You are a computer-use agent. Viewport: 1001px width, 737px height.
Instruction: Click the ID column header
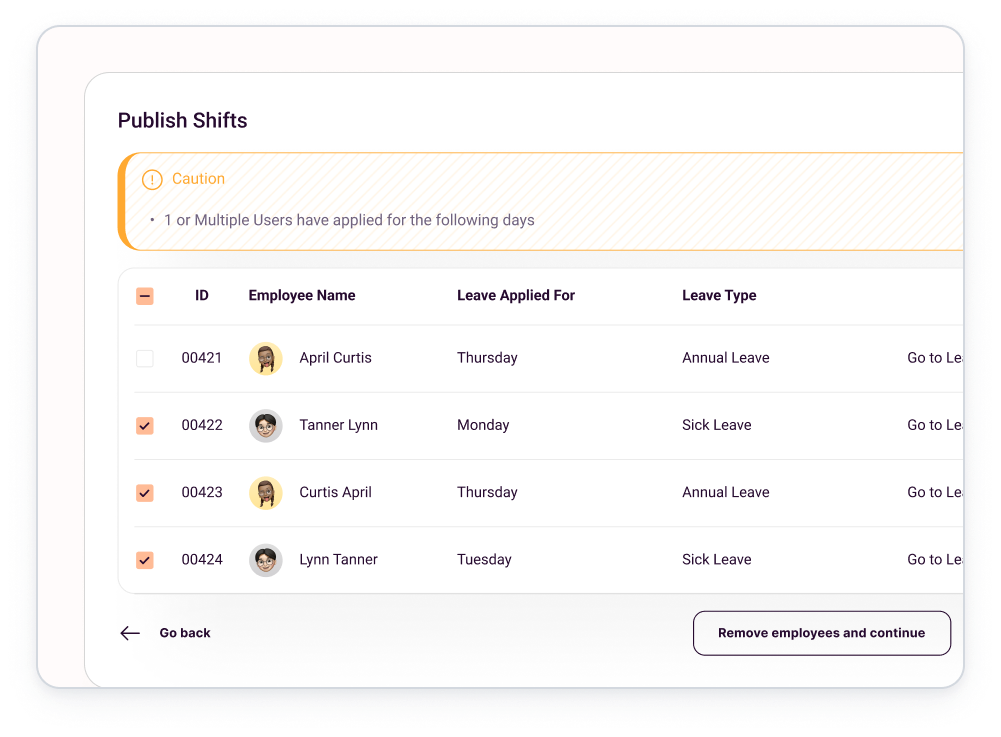[201, 295]
